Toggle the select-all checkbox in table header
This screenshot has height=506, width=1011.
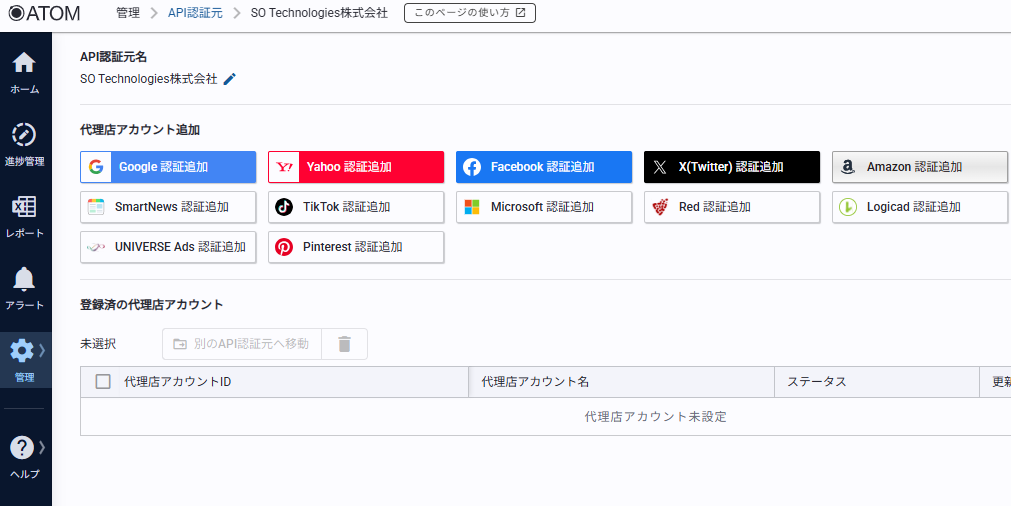(103, 382)
